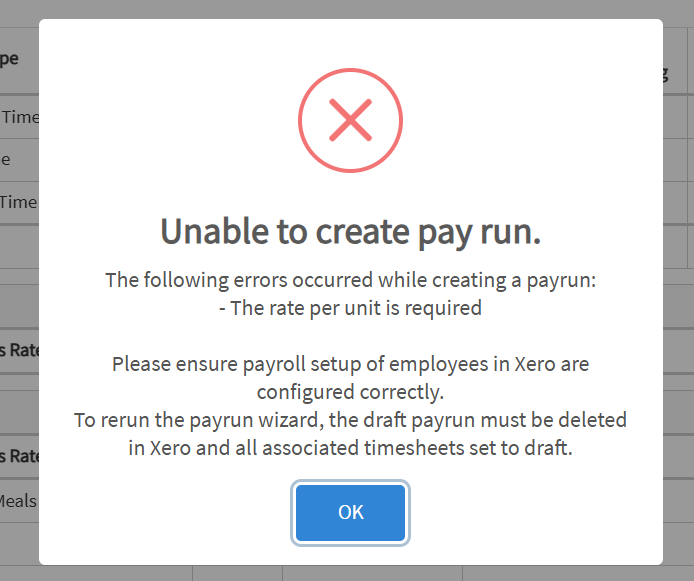Click the red X error icon
Image resolution: width=694 pixels, height=581 pixels.
[x=350, y=120]
